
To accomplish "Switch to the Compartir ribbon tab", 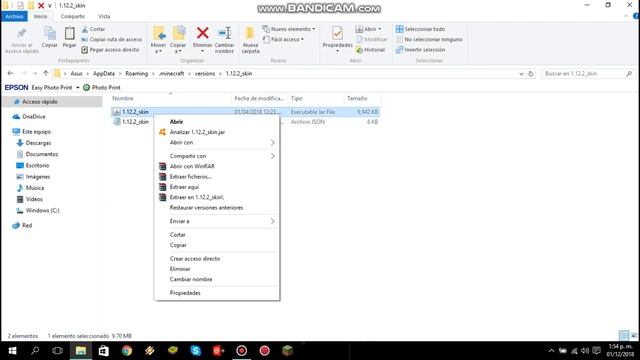I will pyautogui.click(x=73, y=16).
